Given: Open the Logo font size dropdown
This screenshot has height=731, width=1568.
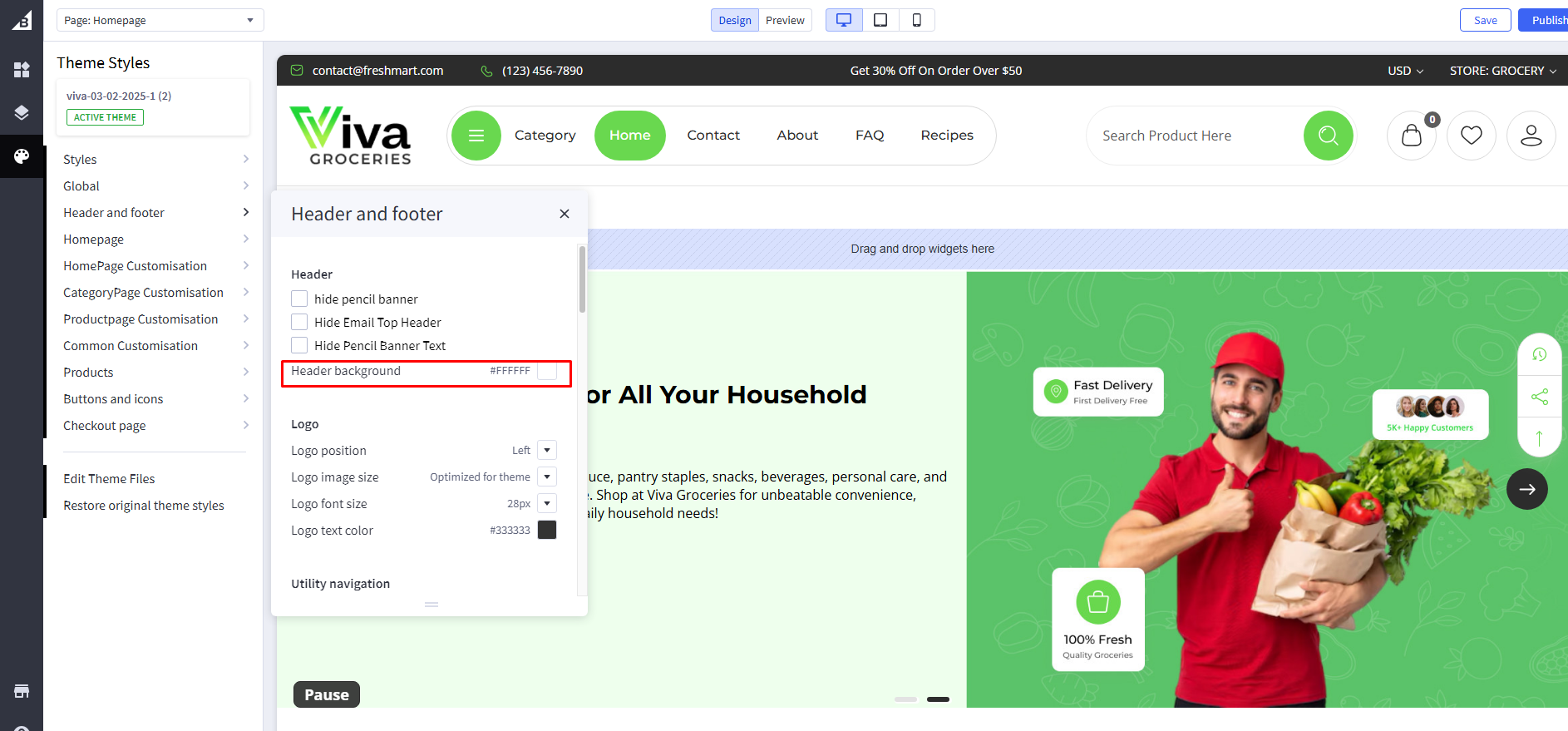Looking at the screenshot, I should click(x=547, y=503).
